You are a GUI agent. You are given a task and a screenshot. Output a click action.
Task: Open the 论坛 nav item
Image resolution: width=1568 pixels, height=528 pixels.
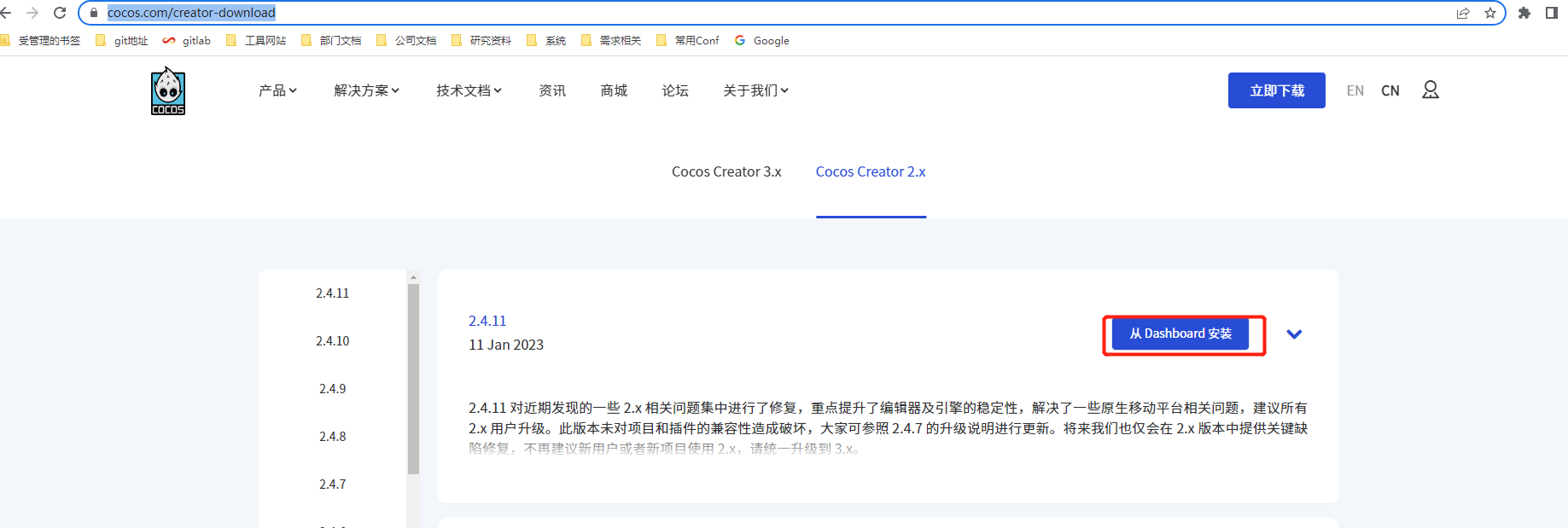point(675,90)
